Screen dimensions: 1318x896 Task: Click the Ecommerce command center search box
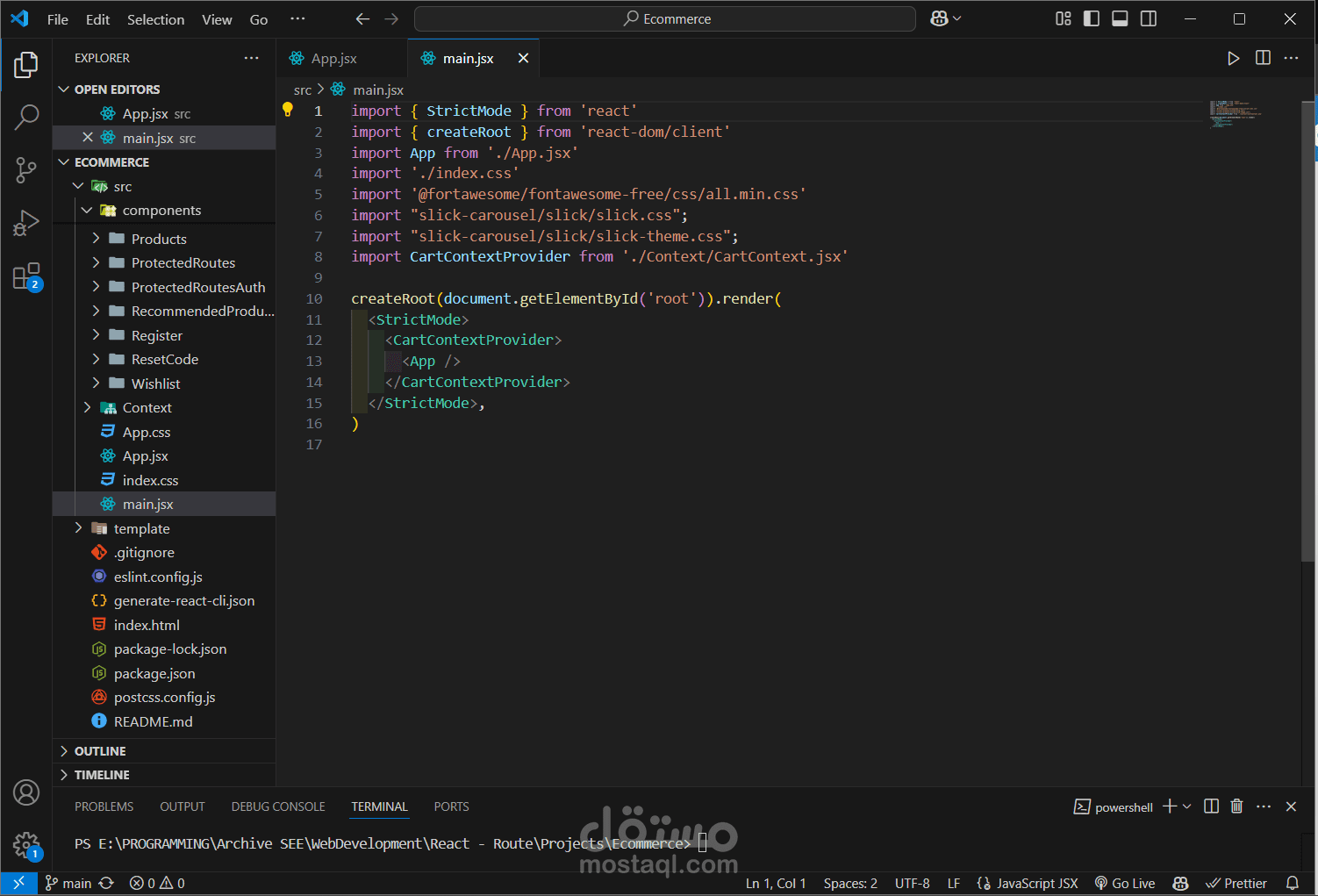(x=665, y=18)
